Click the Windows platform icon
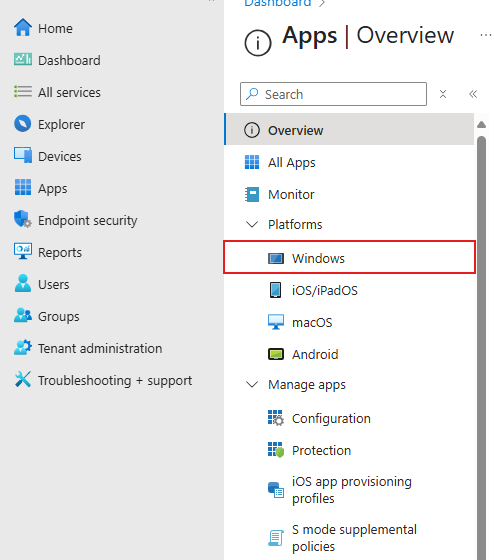 [276, 258]
